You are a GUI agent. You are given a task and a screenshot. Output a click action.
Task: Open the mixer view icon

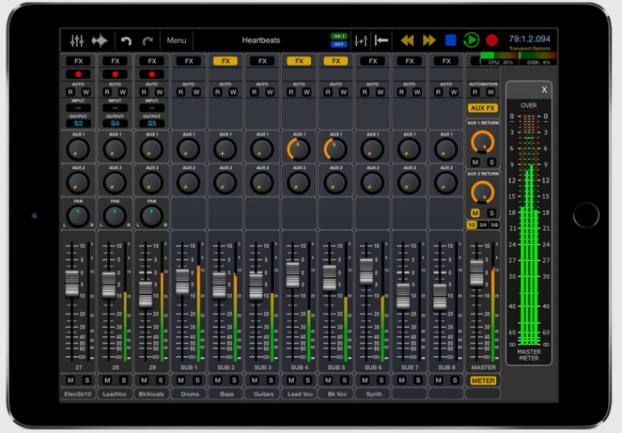pyautogui.click(x=78, y=40)
